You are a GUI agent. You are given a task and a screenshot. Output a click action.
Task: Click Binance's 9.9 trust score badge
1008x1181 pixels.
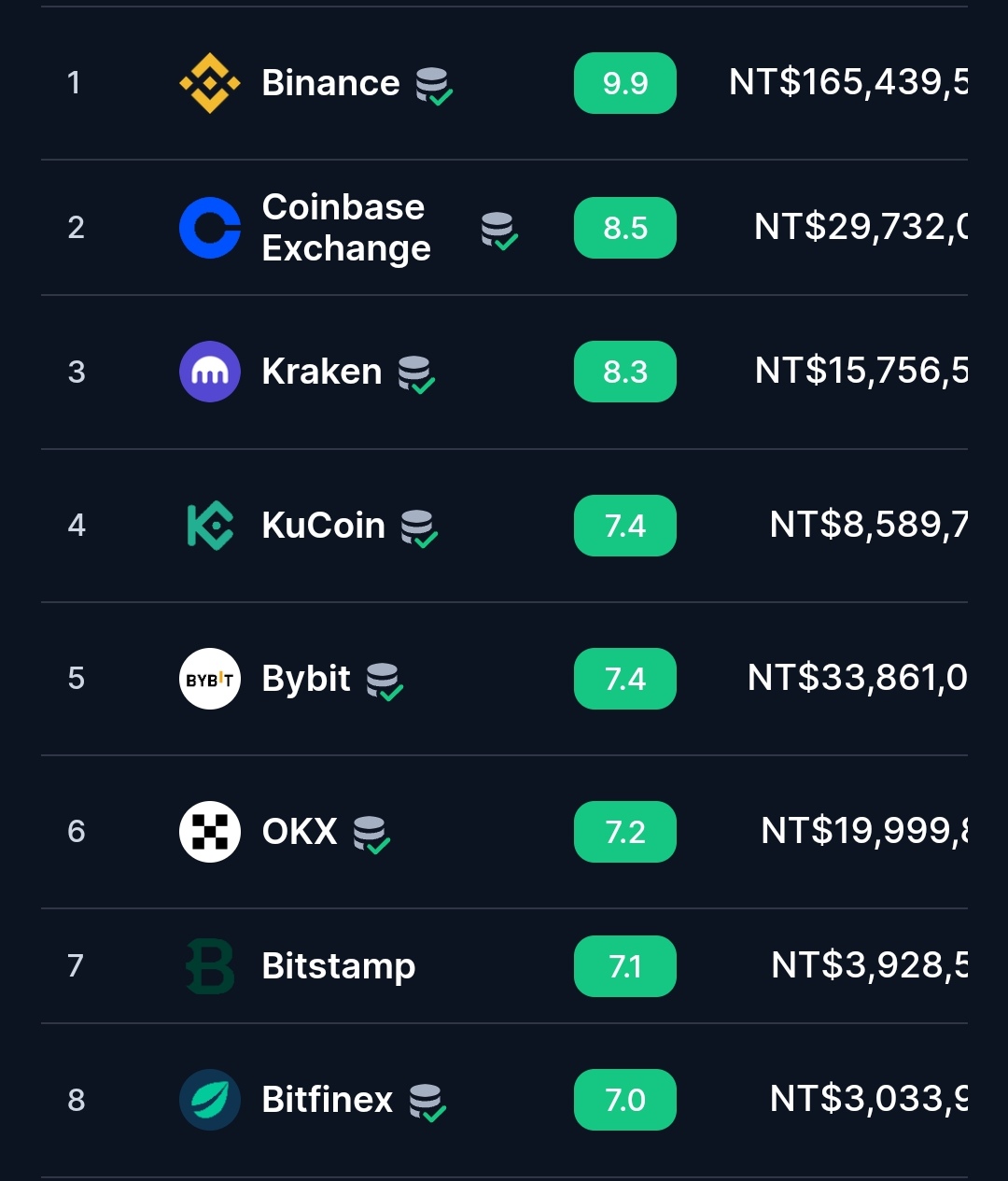pos(624,83)
